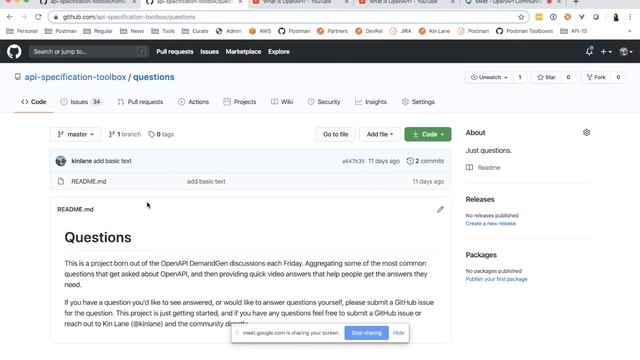Image resolution: width=640 pixels, height=360 pixels.
Task: Click Go to file button
Action: (x=336, y=134)
